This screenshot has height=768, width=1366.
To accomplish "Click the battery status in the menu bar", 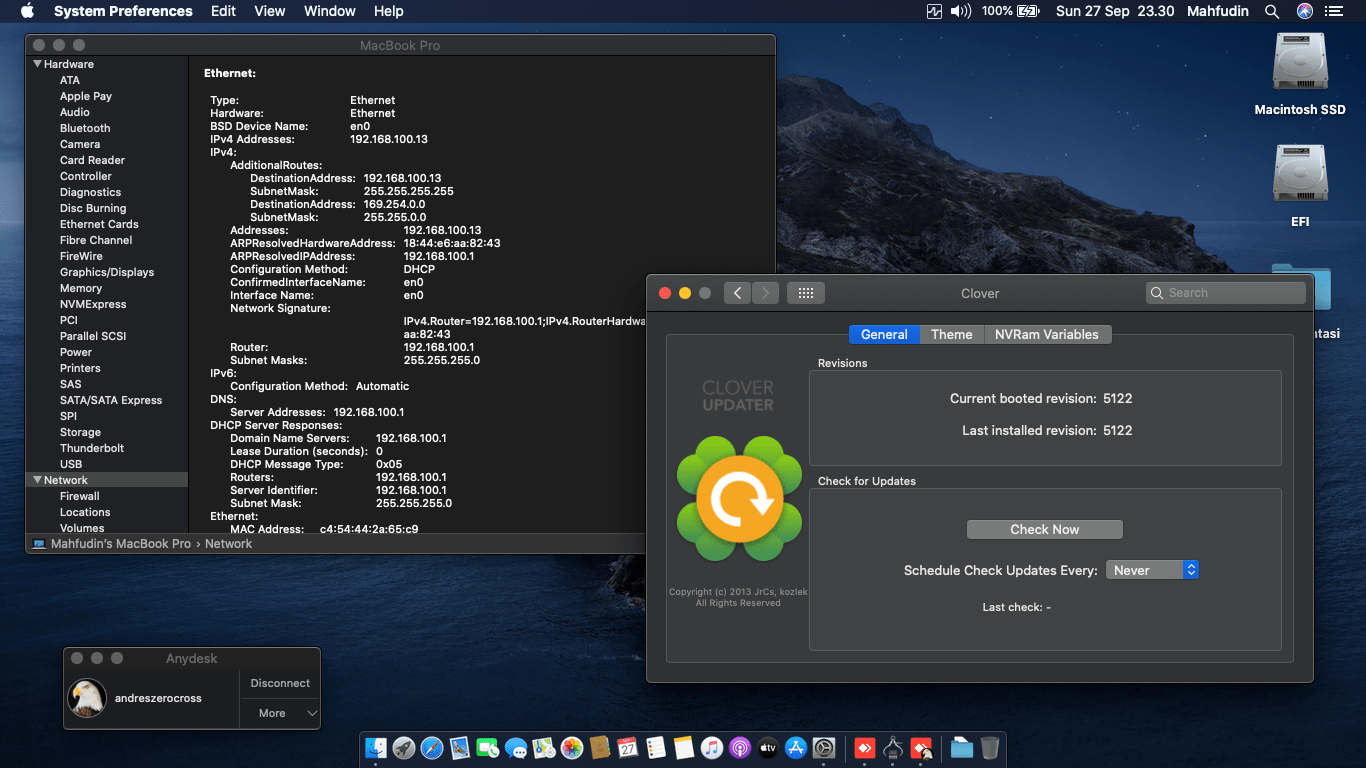I will pos(1011,11).
